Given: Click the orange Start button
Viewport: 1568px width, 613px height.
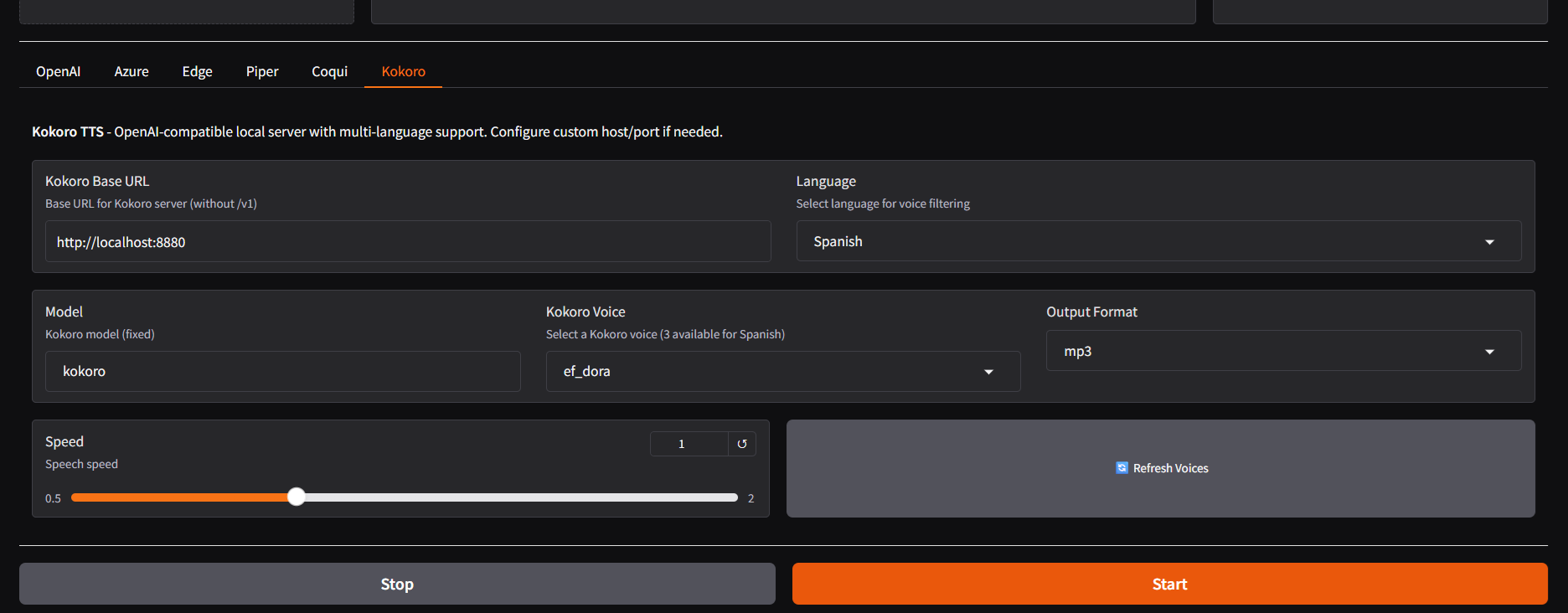Looking at the screenshot, I should tap(1169, 584).
